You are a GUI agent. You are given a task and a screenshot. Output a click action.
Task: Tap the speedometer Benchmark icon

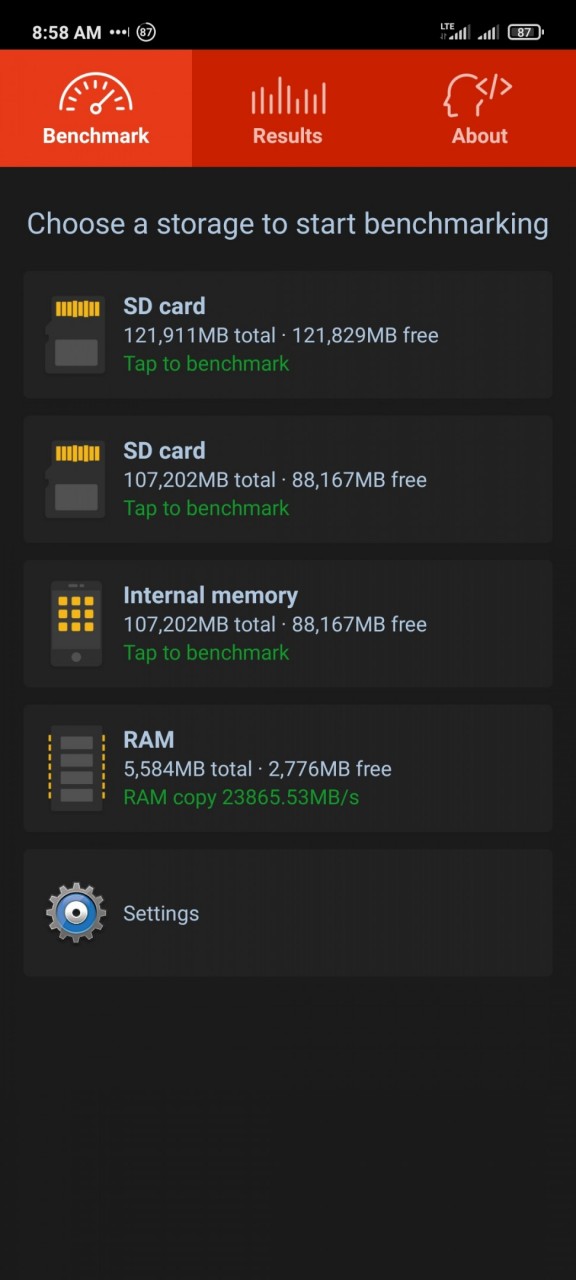pos(95,93)
